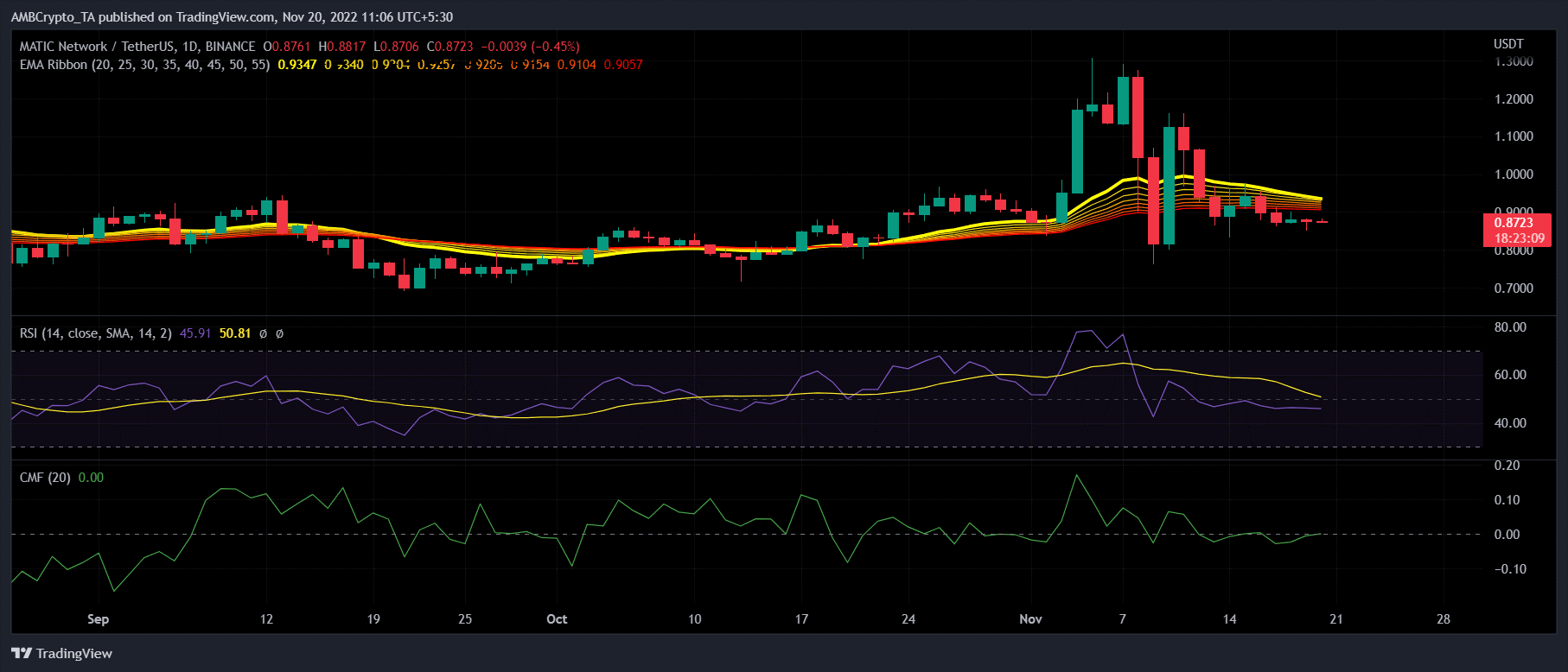The image size is (1568, 672).
Task: Click the EMA value 0.9057
Action: (x=623, y=65)
